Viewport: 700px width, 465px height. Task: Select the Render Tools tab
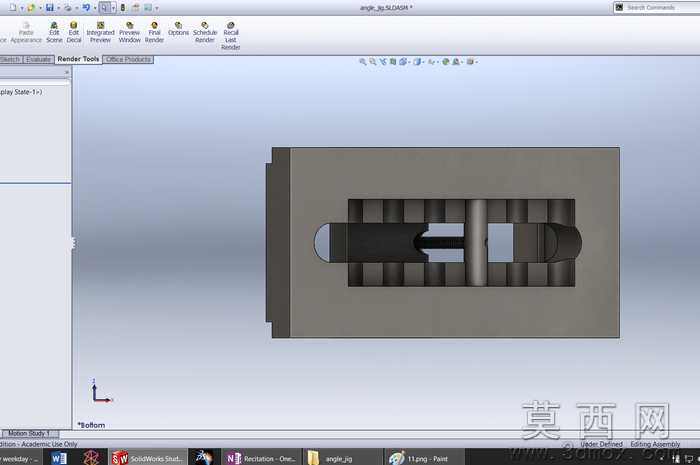(78, 59)
